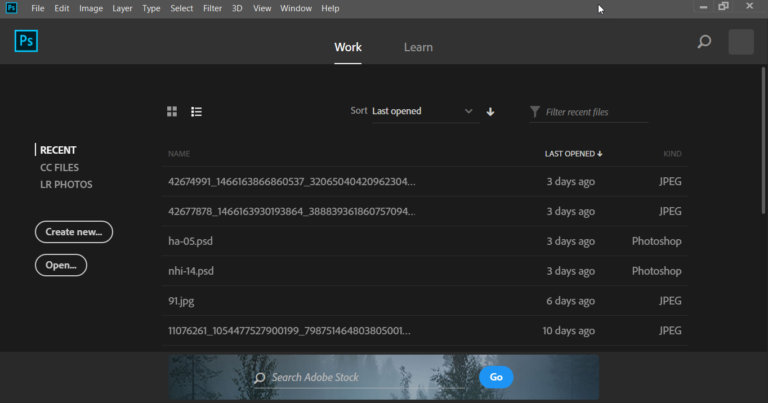The height and width of the screenshot is (403, 768).
Task: Click JPEG kind for 91.jpg
Action: tap(670, 301)
